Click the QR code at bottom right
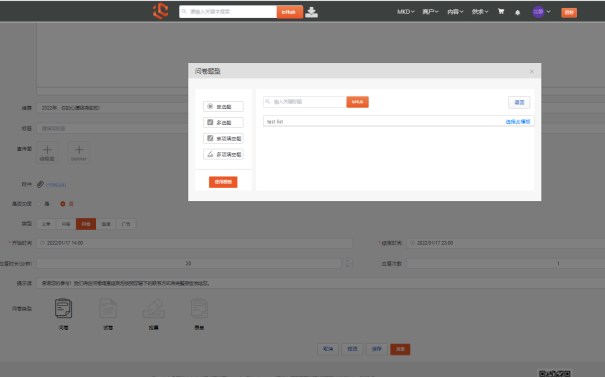605x378 pixels. pos(554,373)
